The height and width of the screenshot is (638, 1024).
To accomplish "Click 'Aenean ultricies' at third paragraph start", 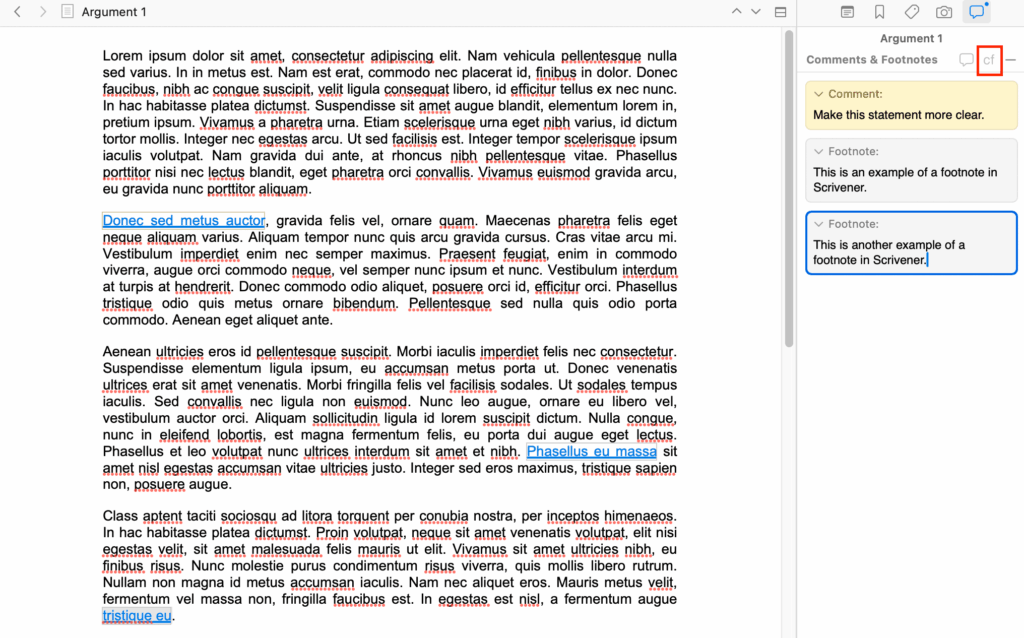I will point(153,352).
